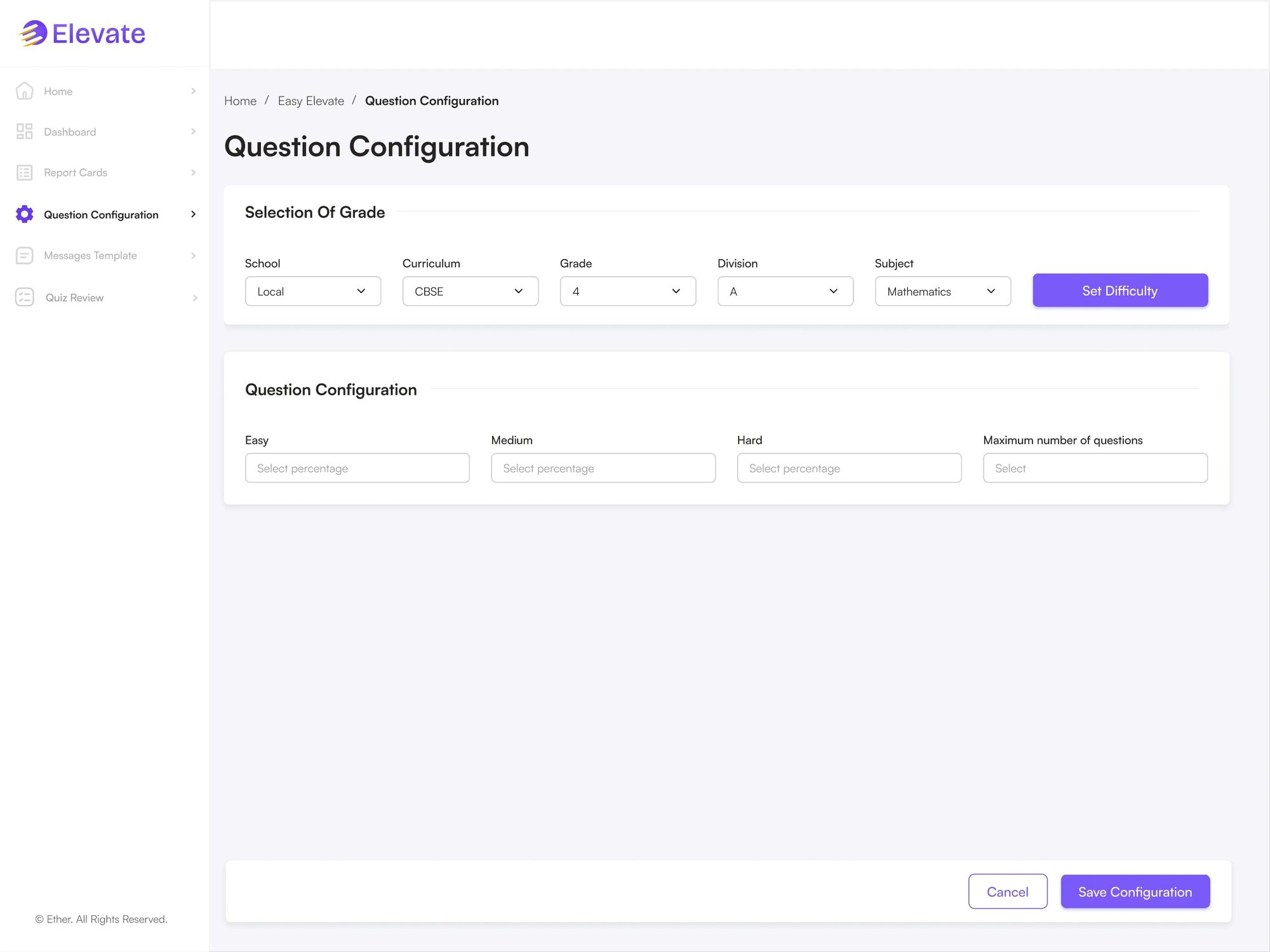
Task: Expand the Messages Template chevron
Action: 193,255
